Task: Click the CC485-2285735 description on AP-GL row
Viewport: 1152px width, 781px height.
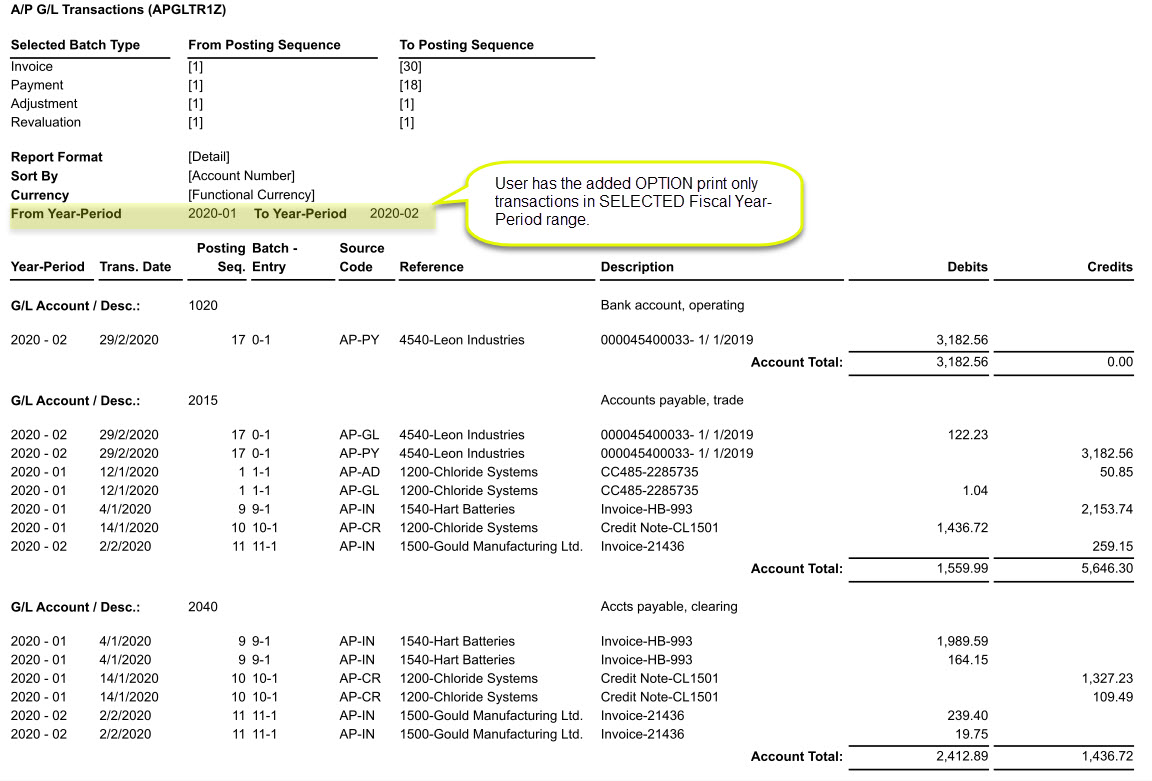Action: coord(649,490)
